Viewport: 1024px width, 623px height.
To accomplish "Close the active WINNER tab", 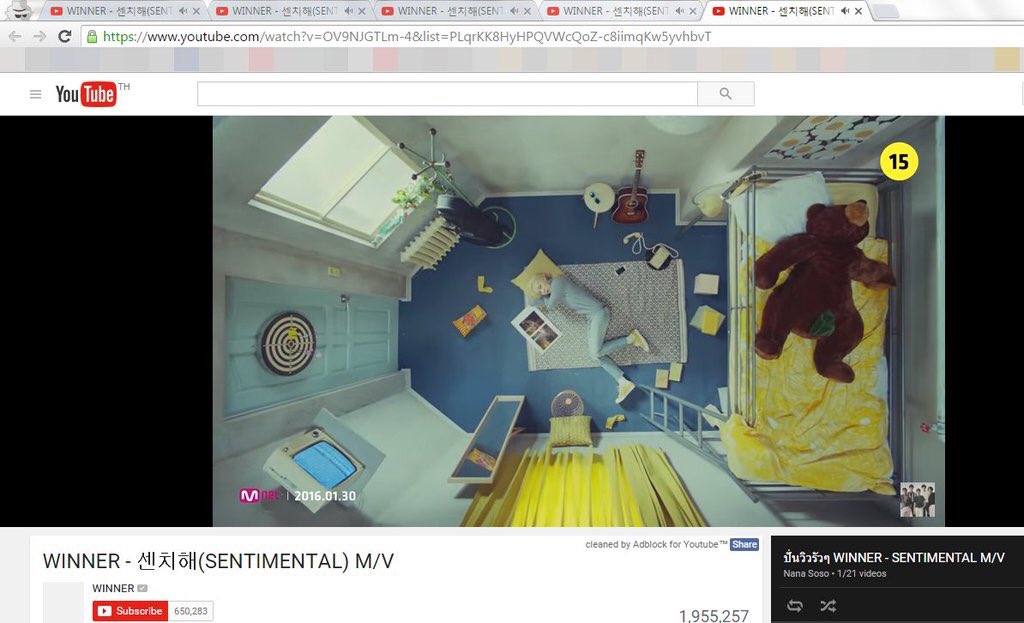I will click(858, 11).
